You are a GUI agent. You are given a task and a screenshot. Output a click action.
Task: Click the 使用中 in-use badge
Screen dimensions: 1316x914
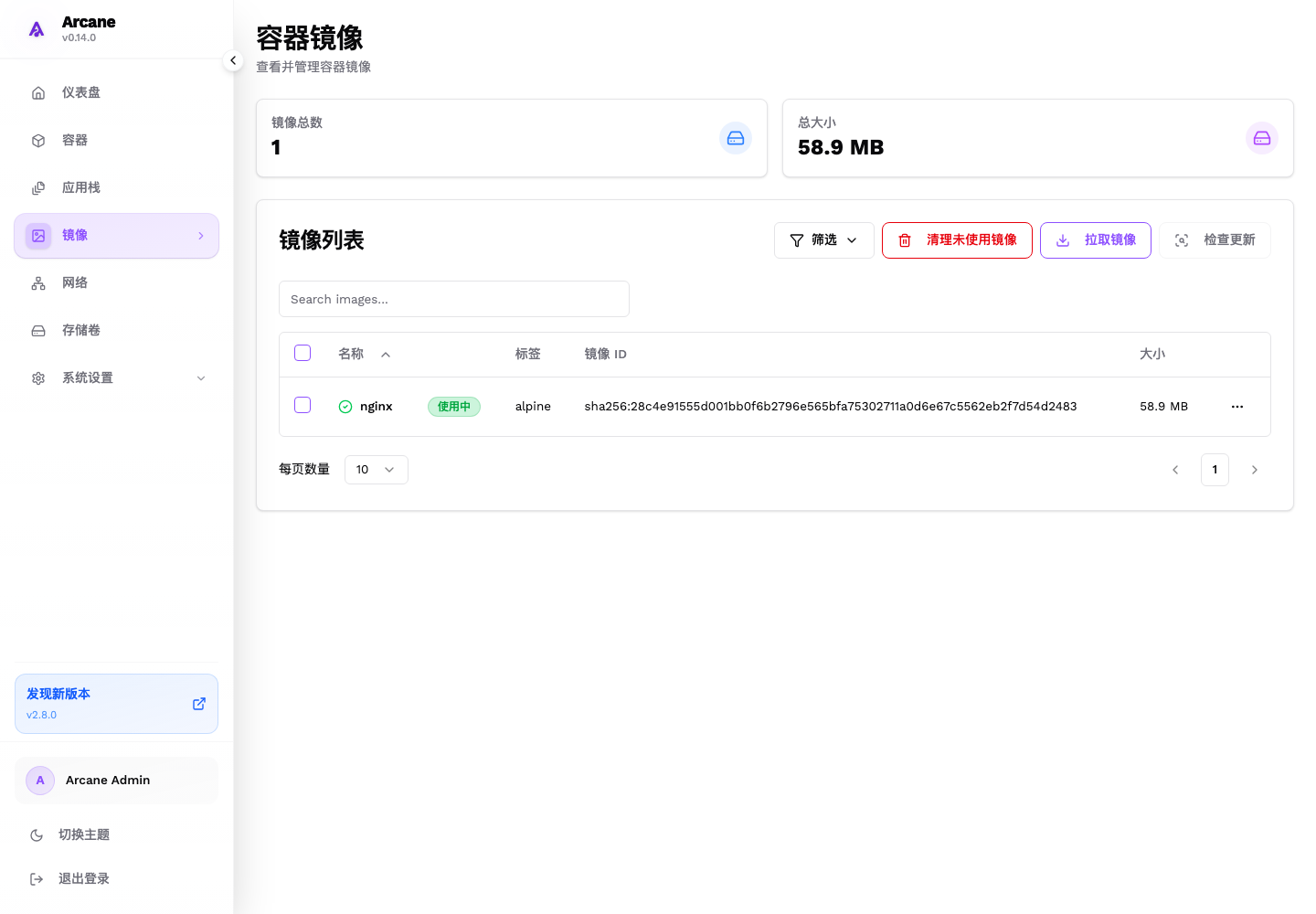pos(454,407)
